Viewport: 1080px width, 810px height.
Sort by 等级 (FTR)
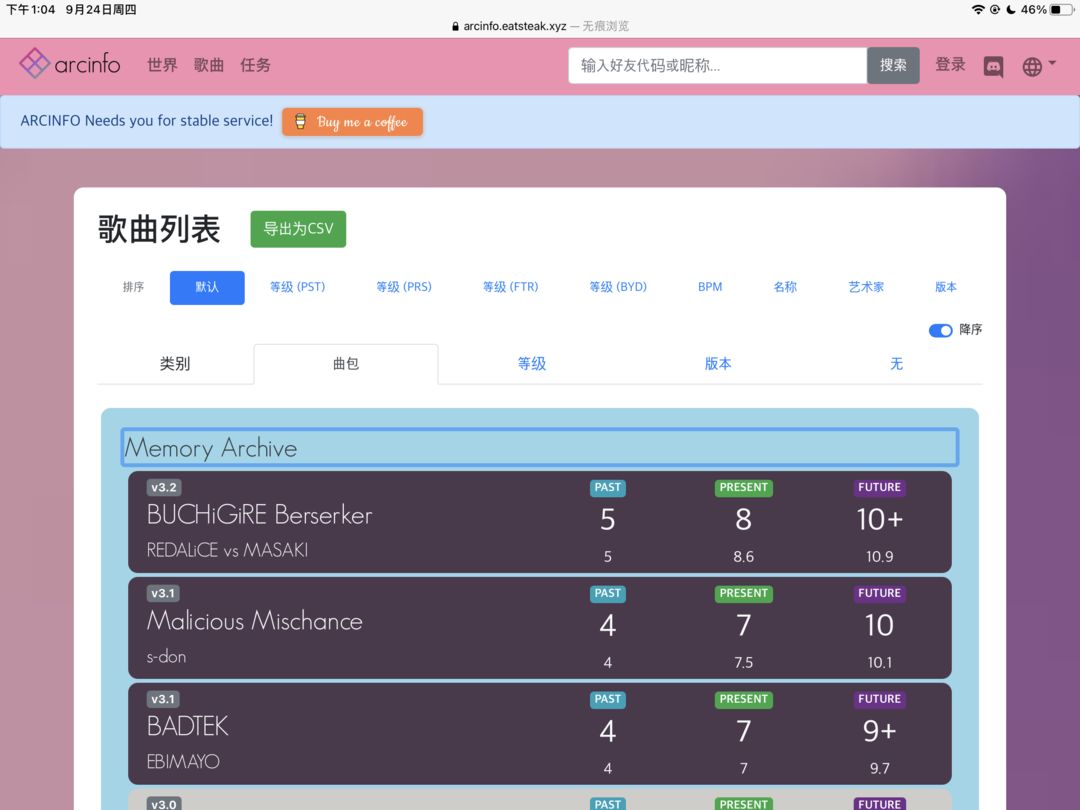(x=510, y=287)
